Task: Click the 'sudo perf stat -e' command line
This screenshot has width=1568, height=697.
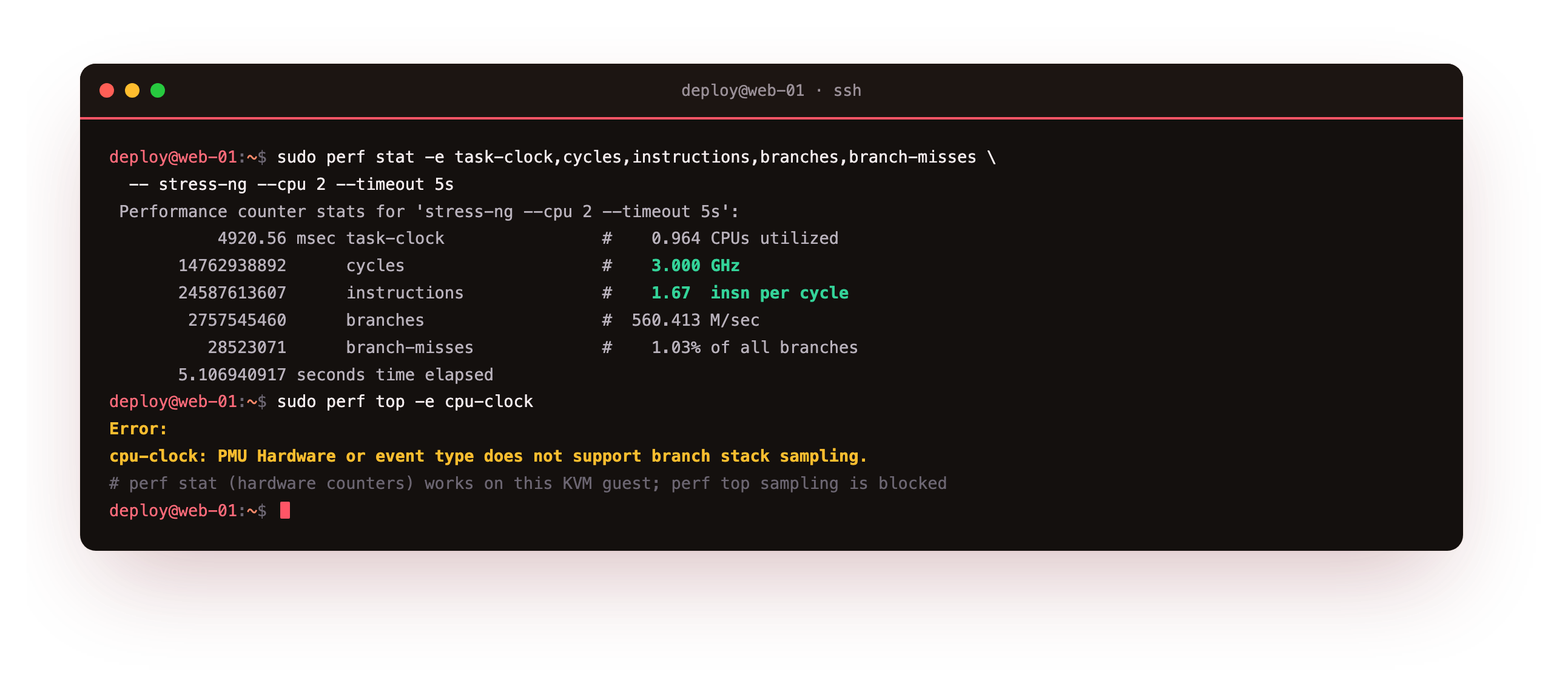Action: [x=637, y=157]
